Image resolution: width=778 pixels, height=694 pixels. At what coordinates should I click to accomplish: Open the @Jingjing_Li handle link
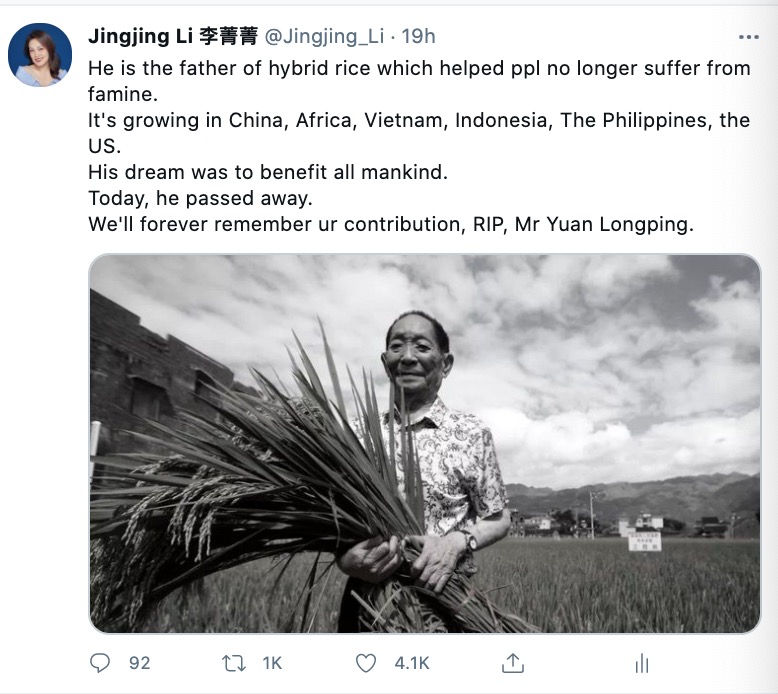coord(324,36)
